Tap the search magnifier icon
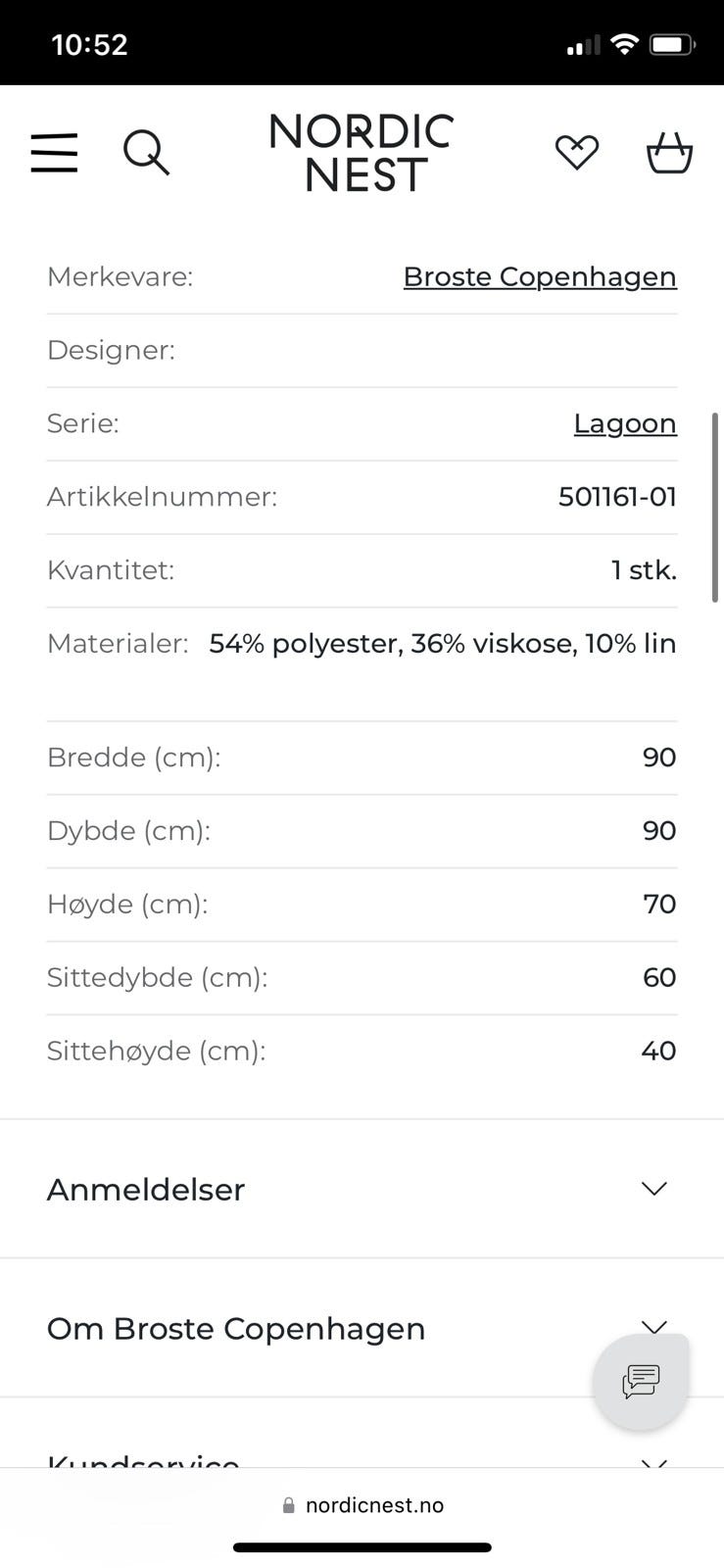724x1568 pixels. [x=146, y=153]
